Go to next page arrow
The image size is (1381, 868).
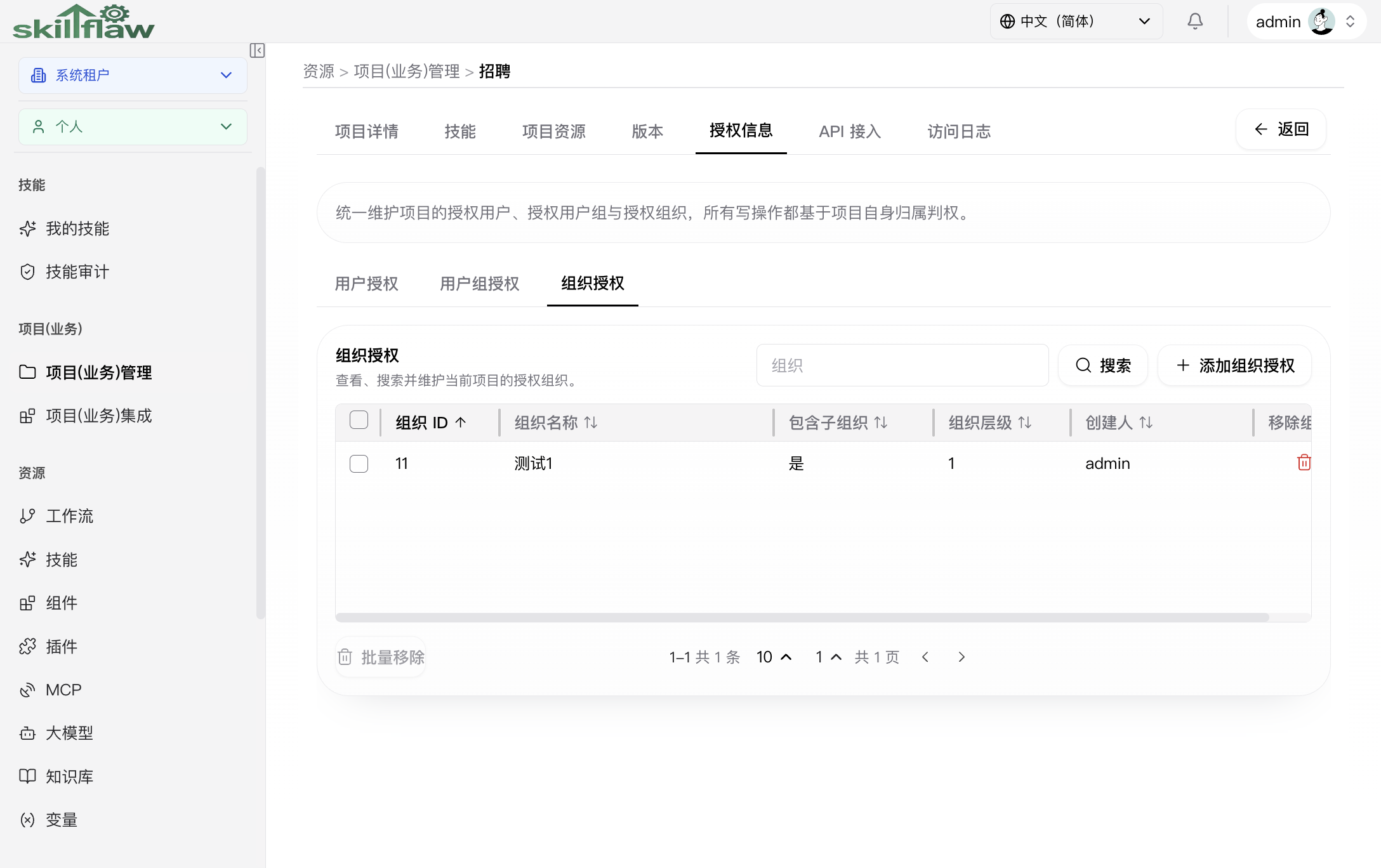(x=961, y=657)
